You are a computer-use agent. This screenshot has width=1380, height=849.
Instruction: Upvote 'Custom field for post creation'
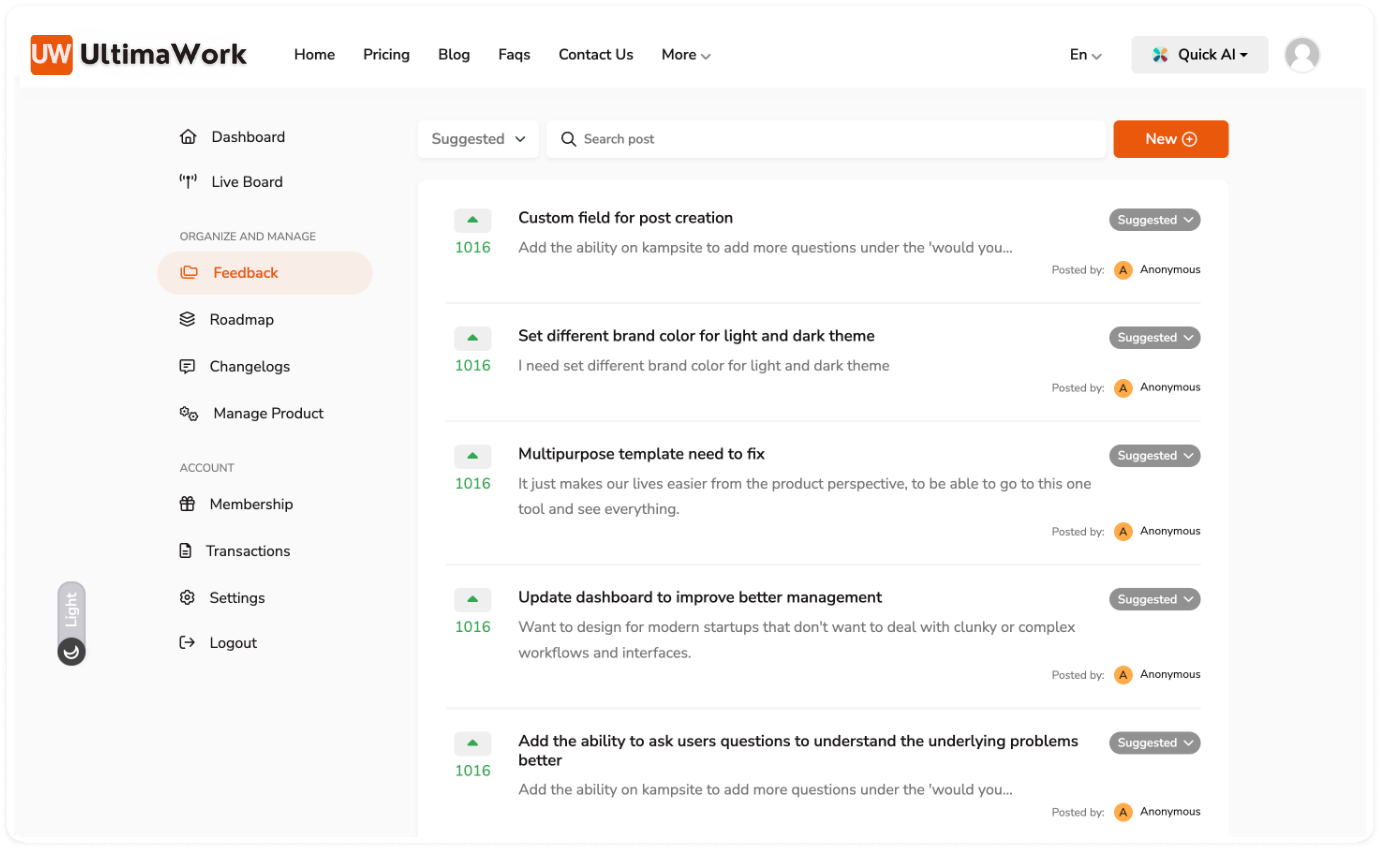click(x=472, y=220)
